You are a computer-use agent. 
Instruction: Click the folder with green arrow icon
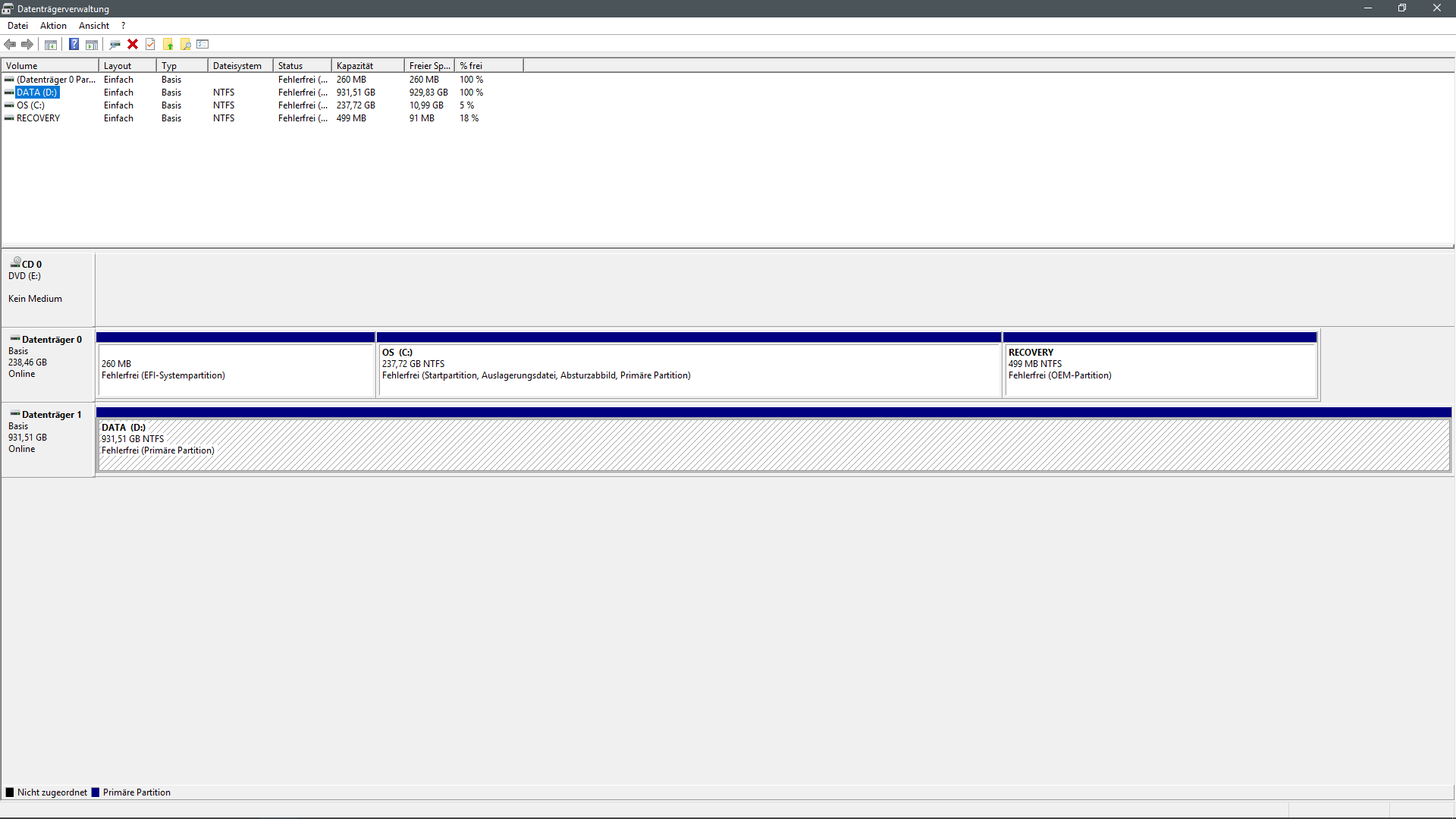pos(168,44)
